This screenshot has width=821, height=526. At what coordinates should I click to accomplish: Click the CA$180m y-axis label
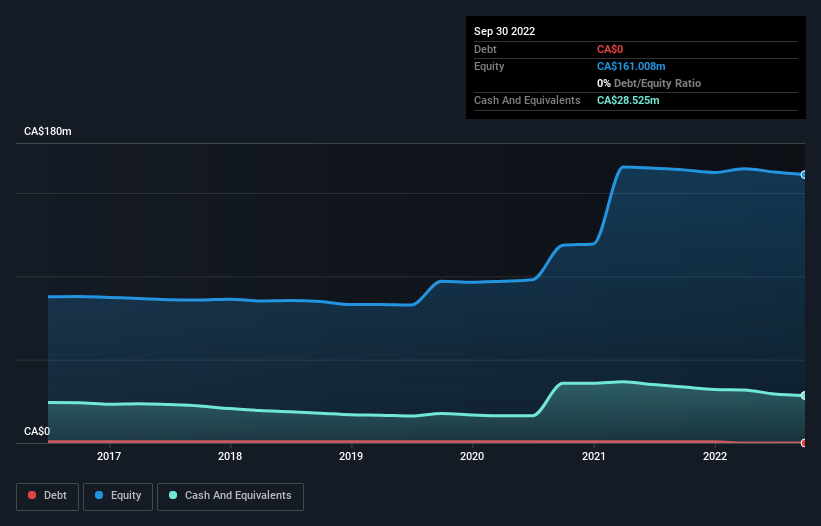click(x=48, y=131)
